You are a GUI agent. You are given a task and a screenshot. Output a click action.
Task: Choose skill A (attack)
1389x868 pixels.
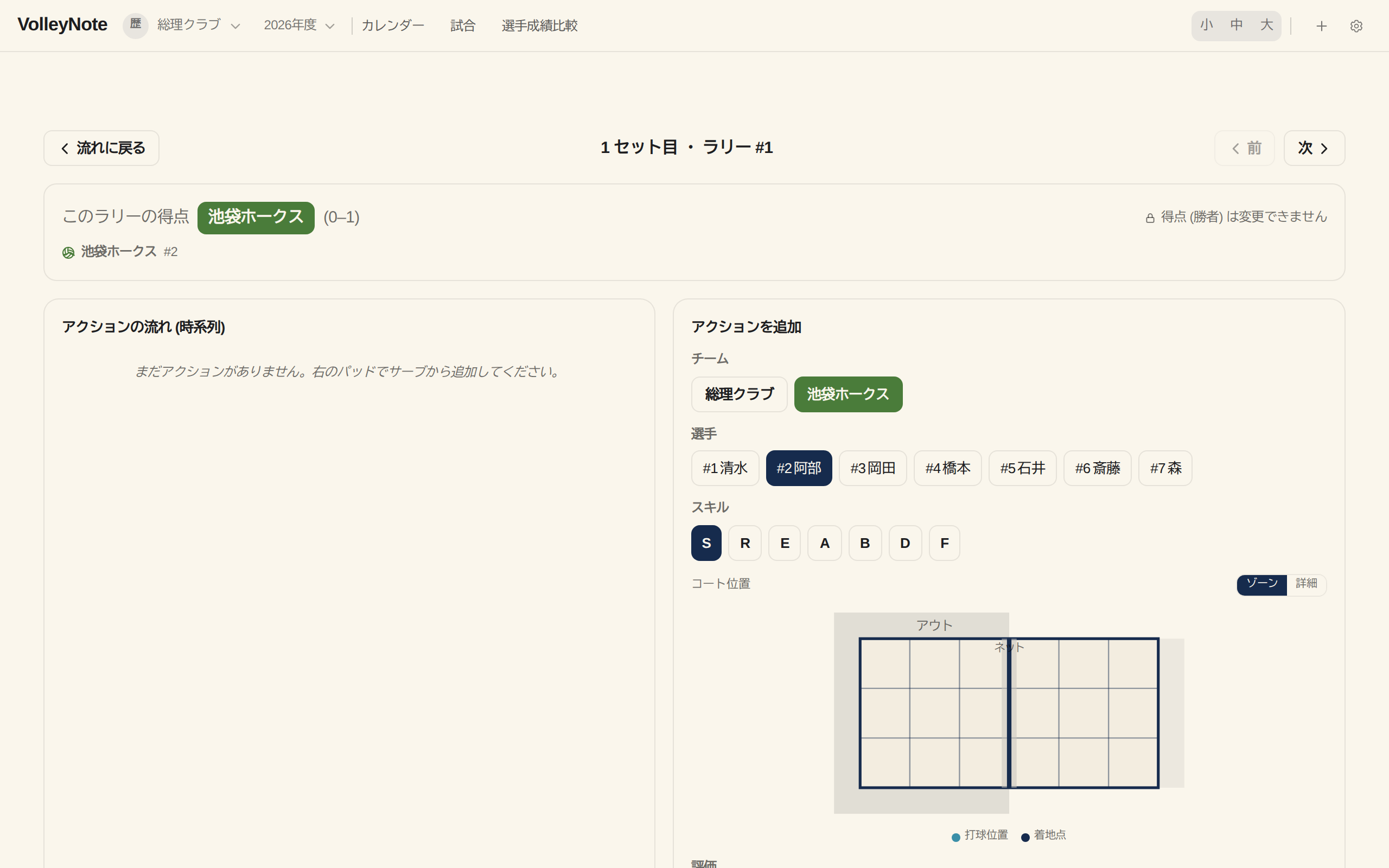point(824,542)
